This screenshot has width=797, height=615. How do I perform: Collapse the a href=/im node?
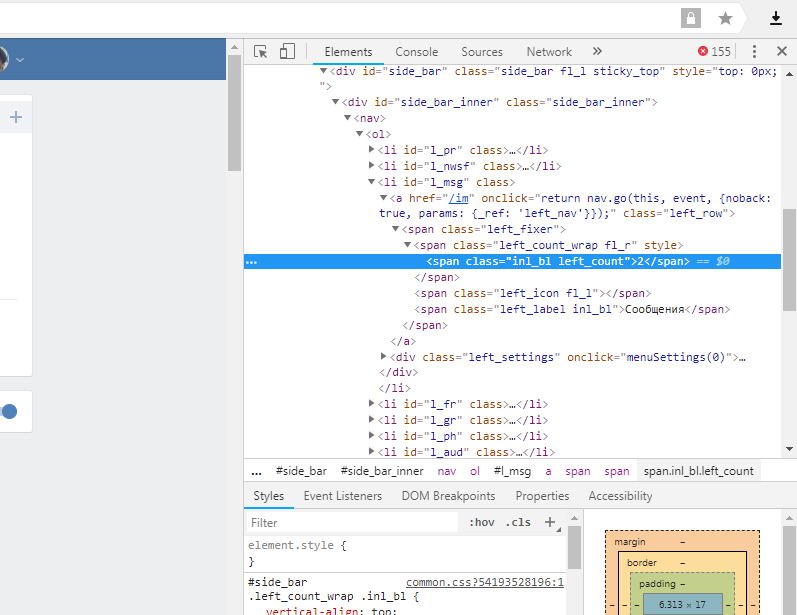(x=384, y=198)
